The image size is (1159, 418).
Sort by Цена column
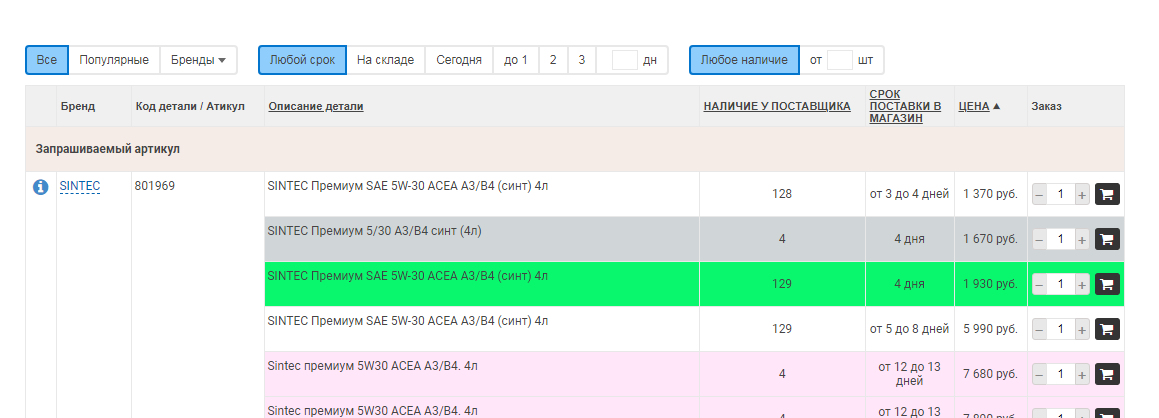click(973, 106)
